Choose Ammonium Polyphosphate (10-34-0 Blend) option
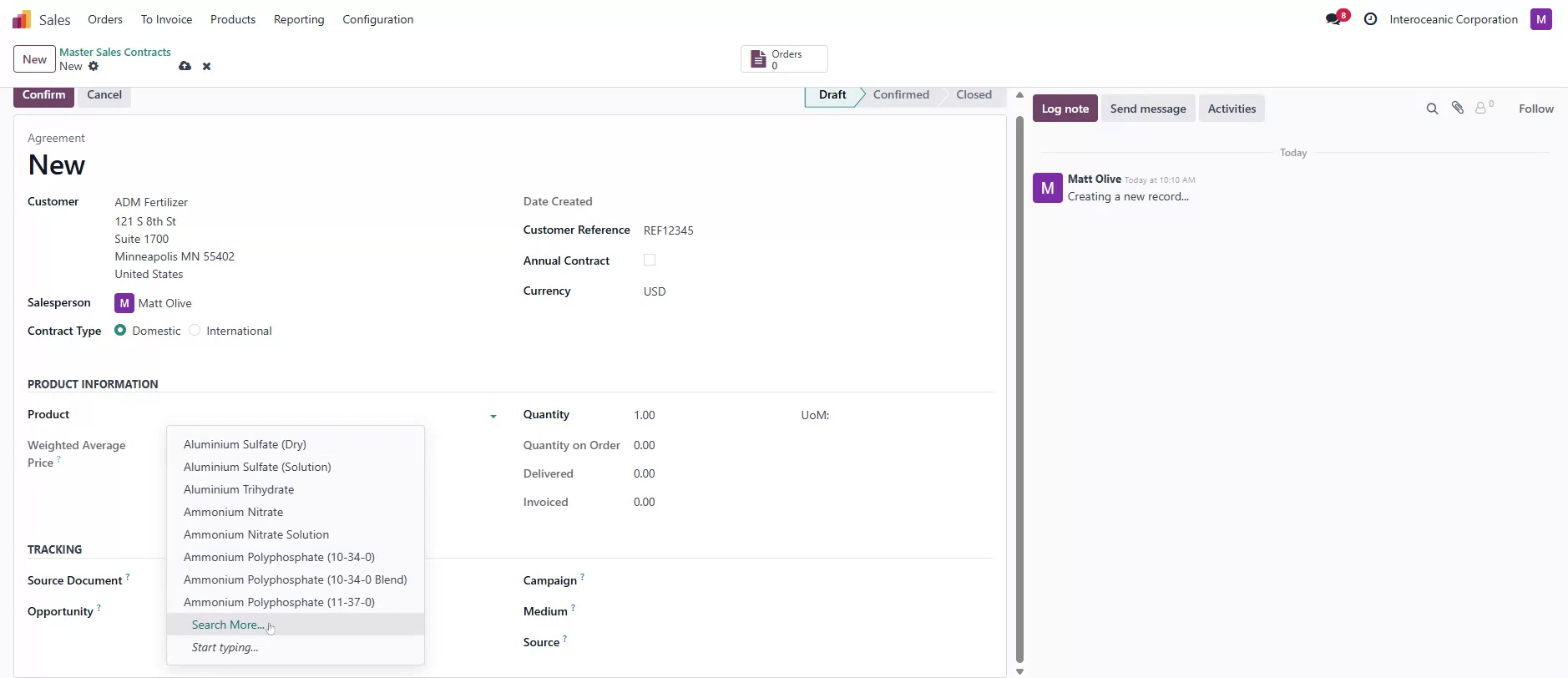This screenshot has height=678, width=1568. 296,579
